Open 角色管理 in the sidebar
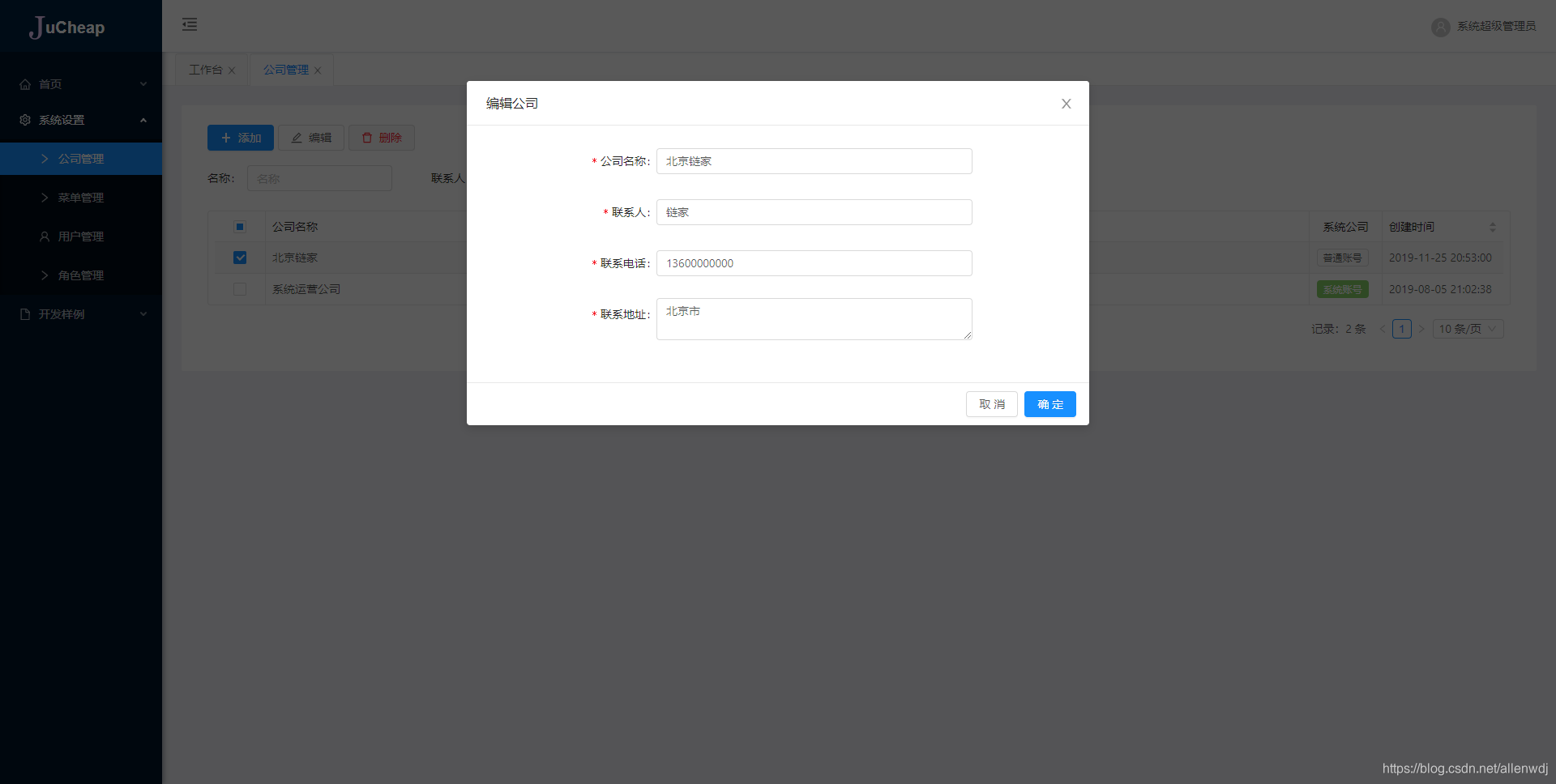This screenshot has height=784, width=1556. coord(81,275)
